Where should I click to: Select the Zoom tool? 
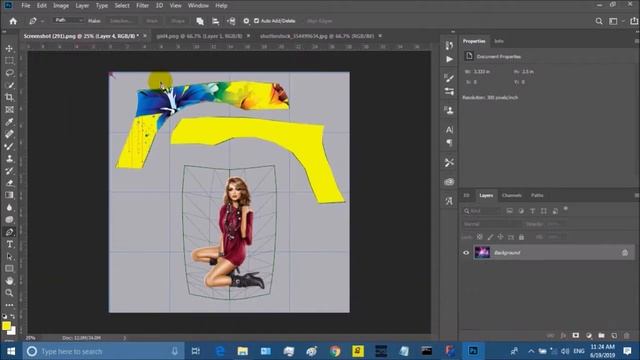pos(9,293)
